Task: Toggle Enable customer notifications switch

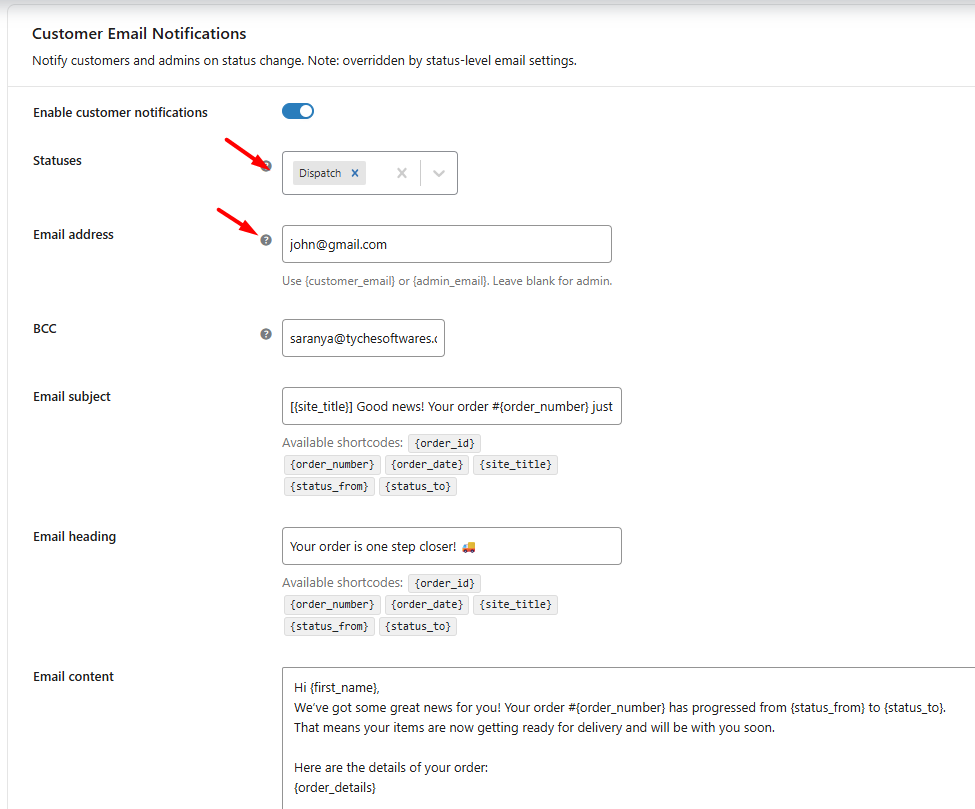Action: 298,111
